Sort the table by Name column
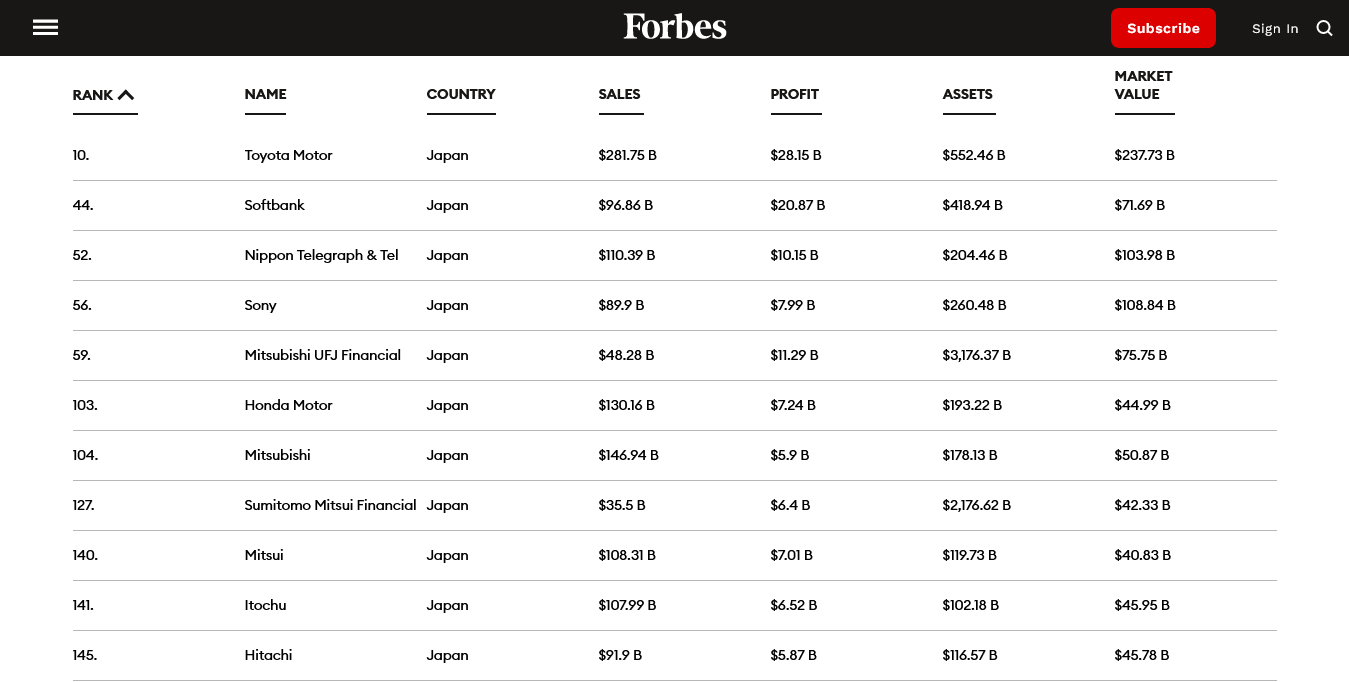The width and height of the screenshot is (1349, 682). click(x=265, y=94)
